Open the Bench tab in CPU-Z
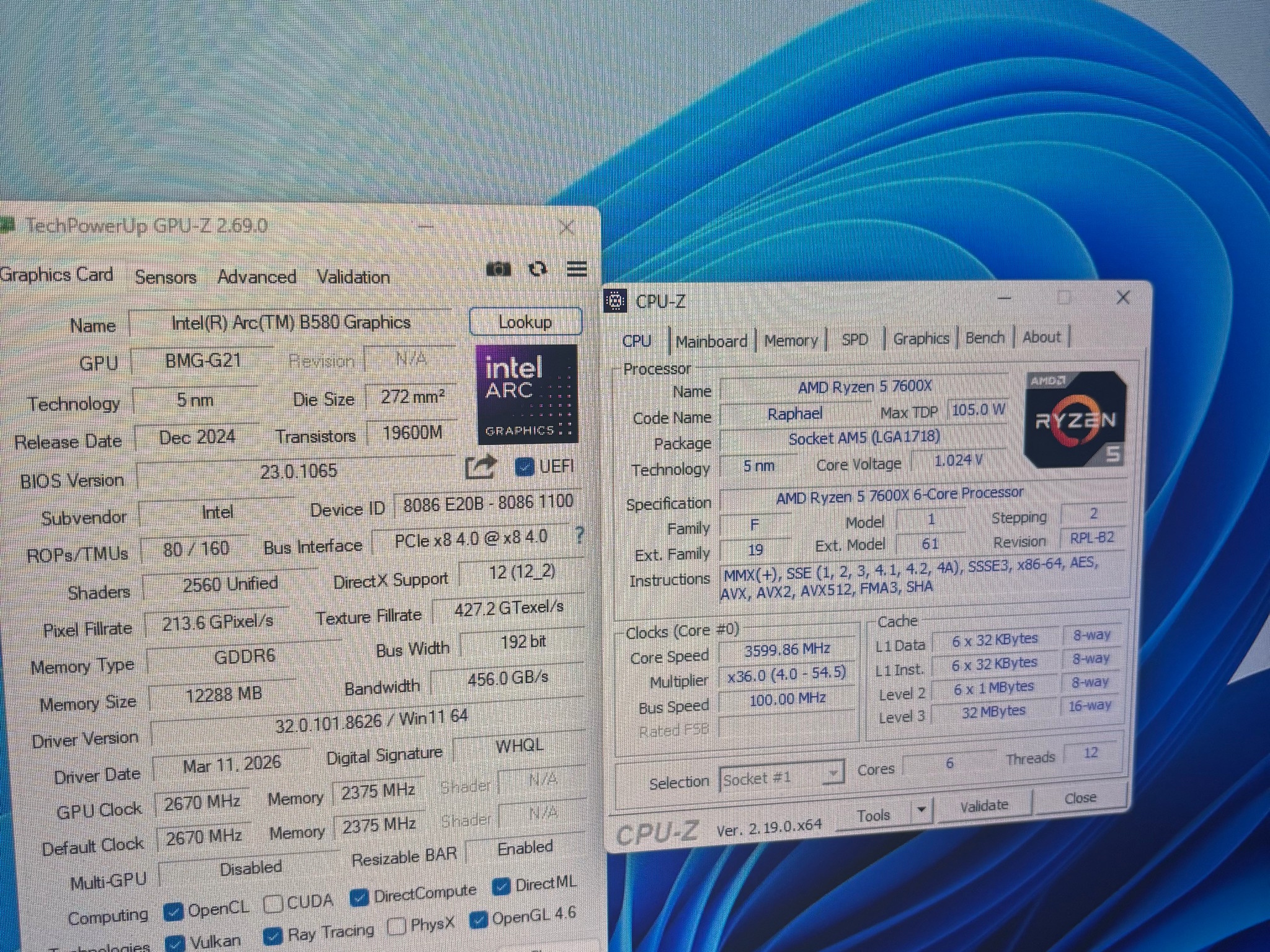 click(x=985, y=338)
